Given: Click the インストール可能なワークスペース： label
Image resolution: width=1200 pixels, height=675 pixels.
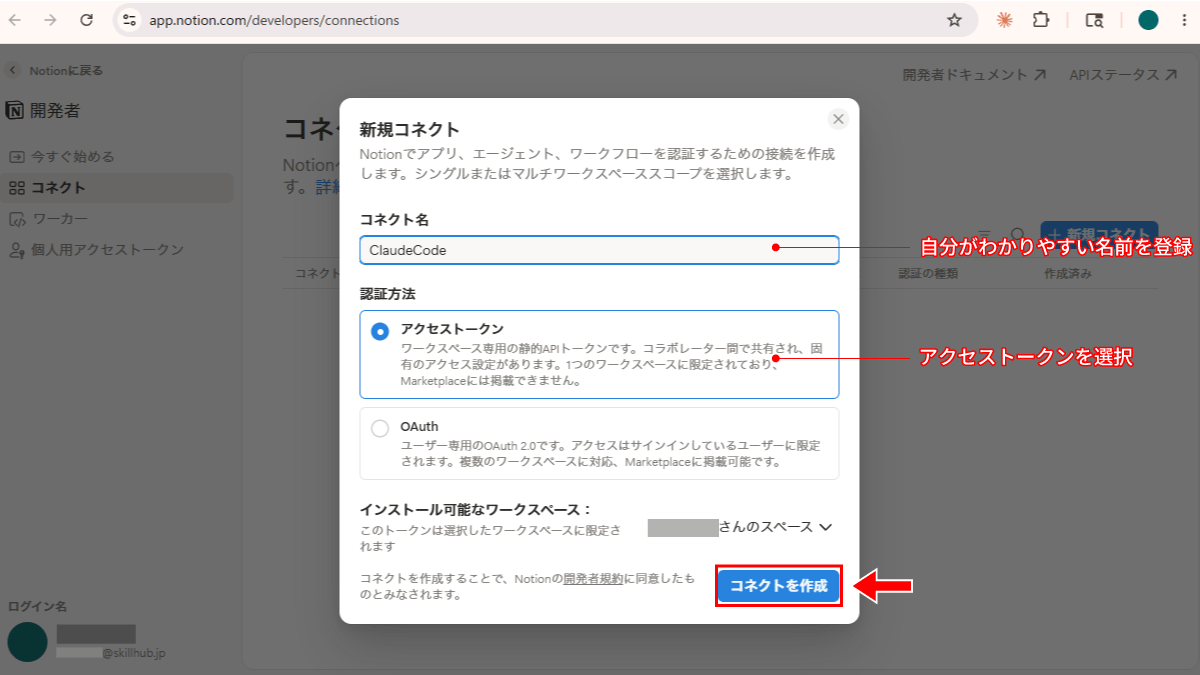Looking at the screenshot, I should coord(476,510).
